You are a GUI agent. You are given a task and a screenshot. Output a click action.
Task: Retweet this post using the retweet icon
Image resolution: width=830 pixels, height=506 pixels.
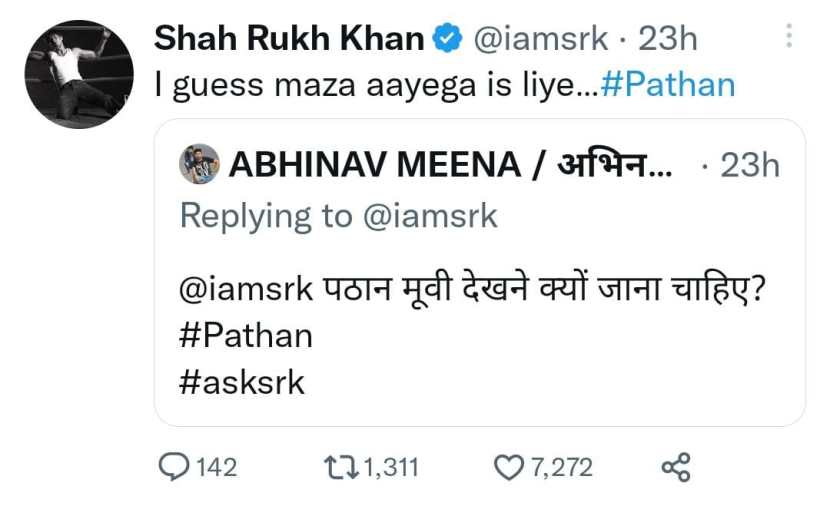tap(337, 466)
